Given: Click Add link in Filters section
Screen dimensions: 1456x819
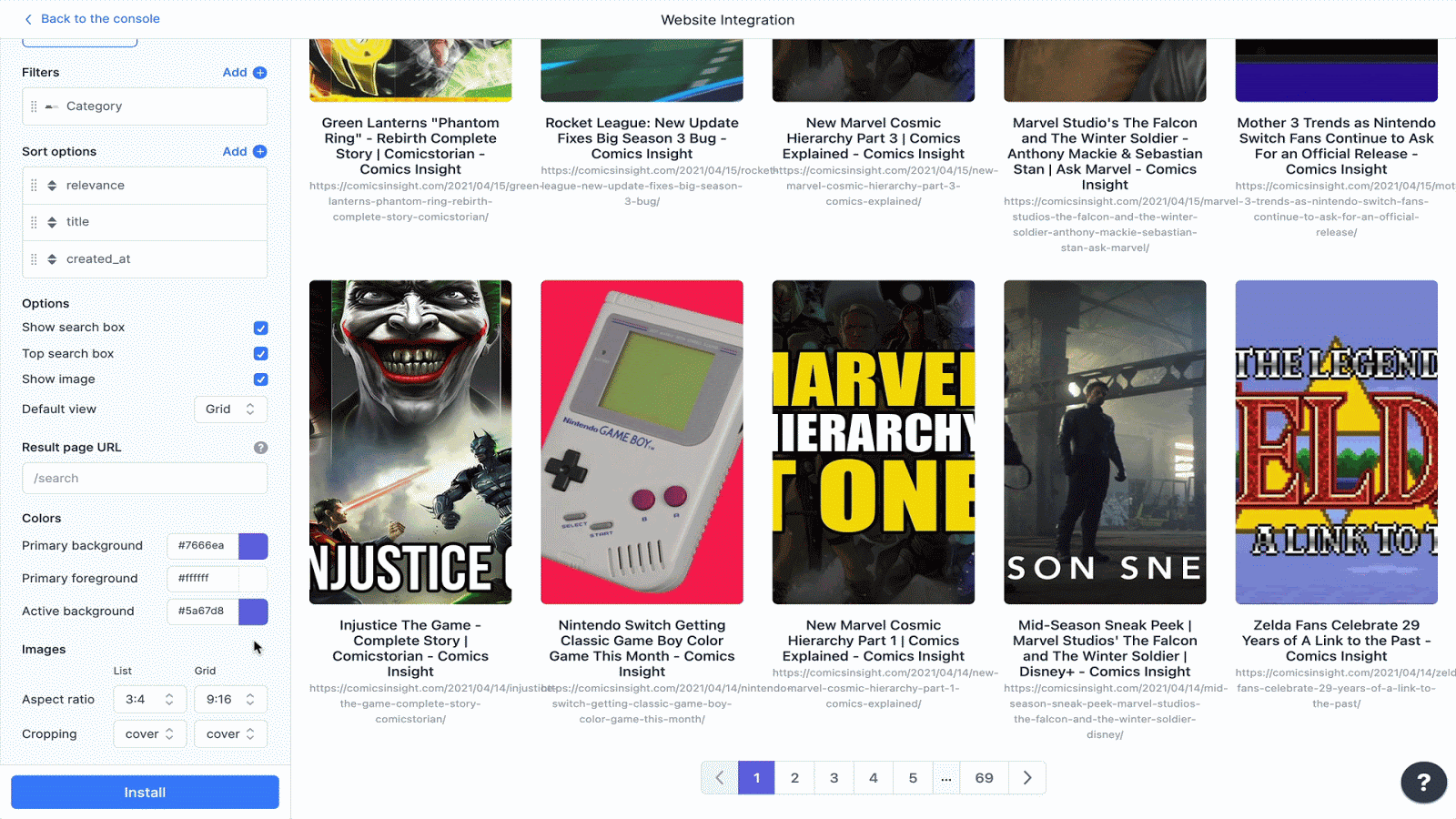Looking at the screenshot, I should pos(235,73).
